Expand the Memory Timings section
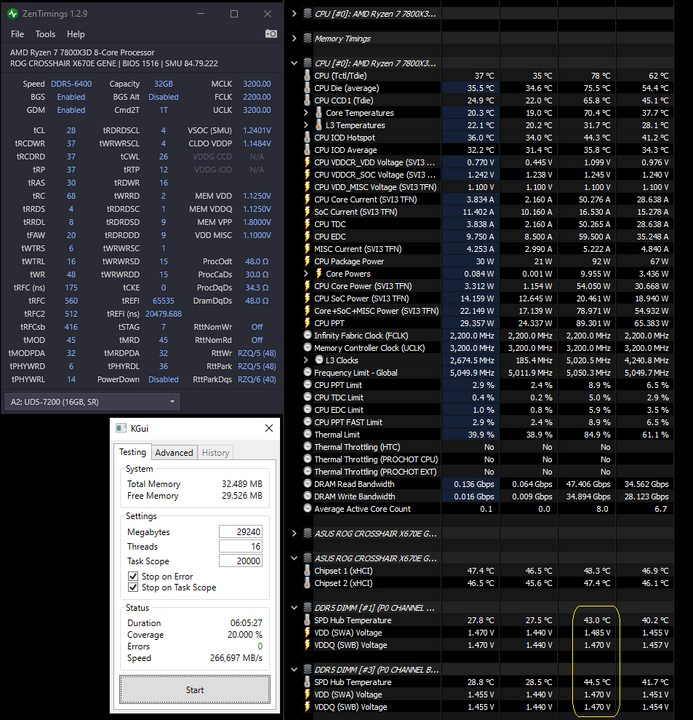 click(x=294, y=39)
